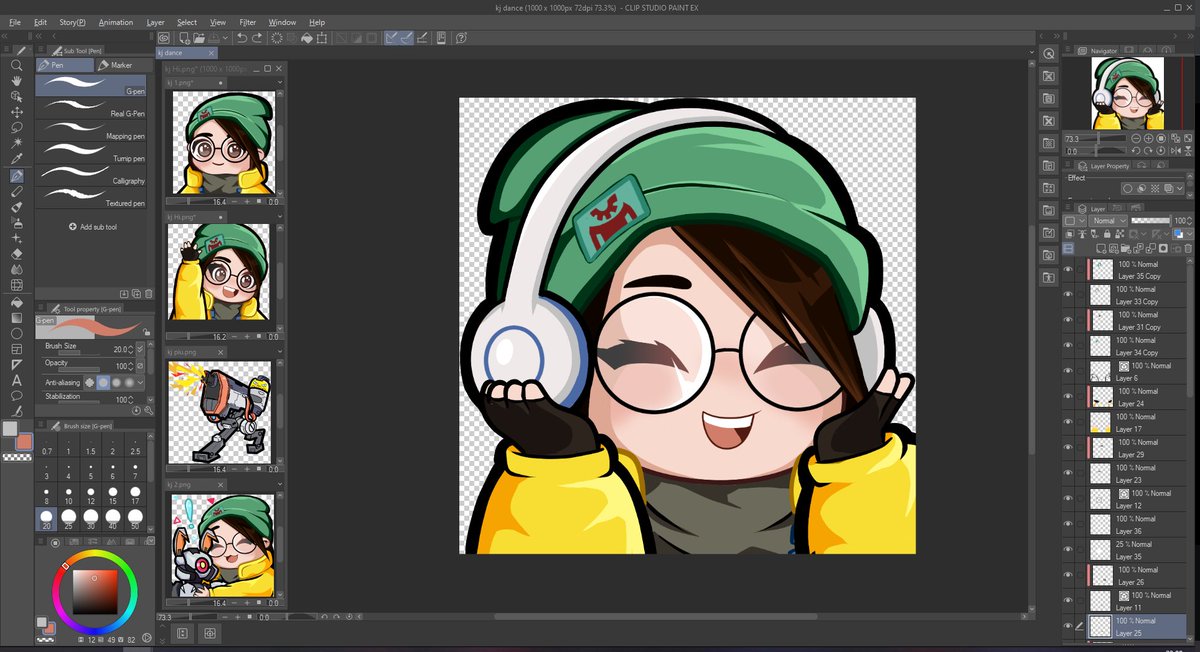The height and width of the screenshot is (652, 1200).
Task: Select strongest anti-aliasing option
Action: [129, 382]
